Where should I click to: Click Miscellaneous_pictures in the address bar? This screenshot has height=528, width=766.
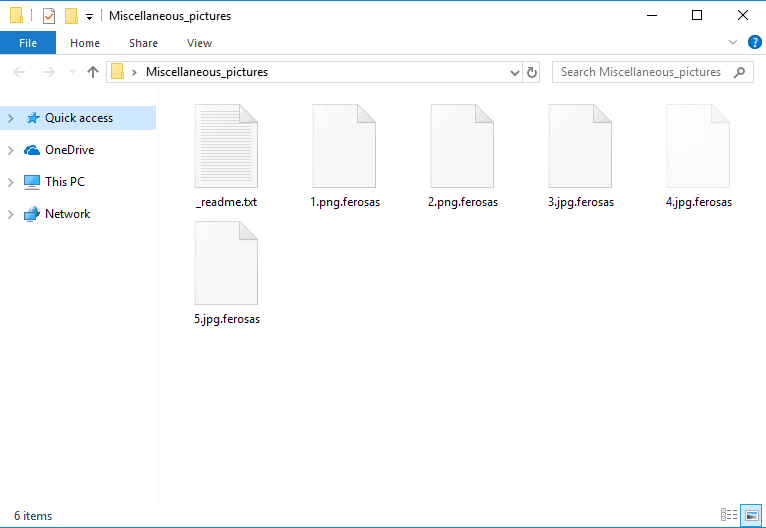pos(207,72)
